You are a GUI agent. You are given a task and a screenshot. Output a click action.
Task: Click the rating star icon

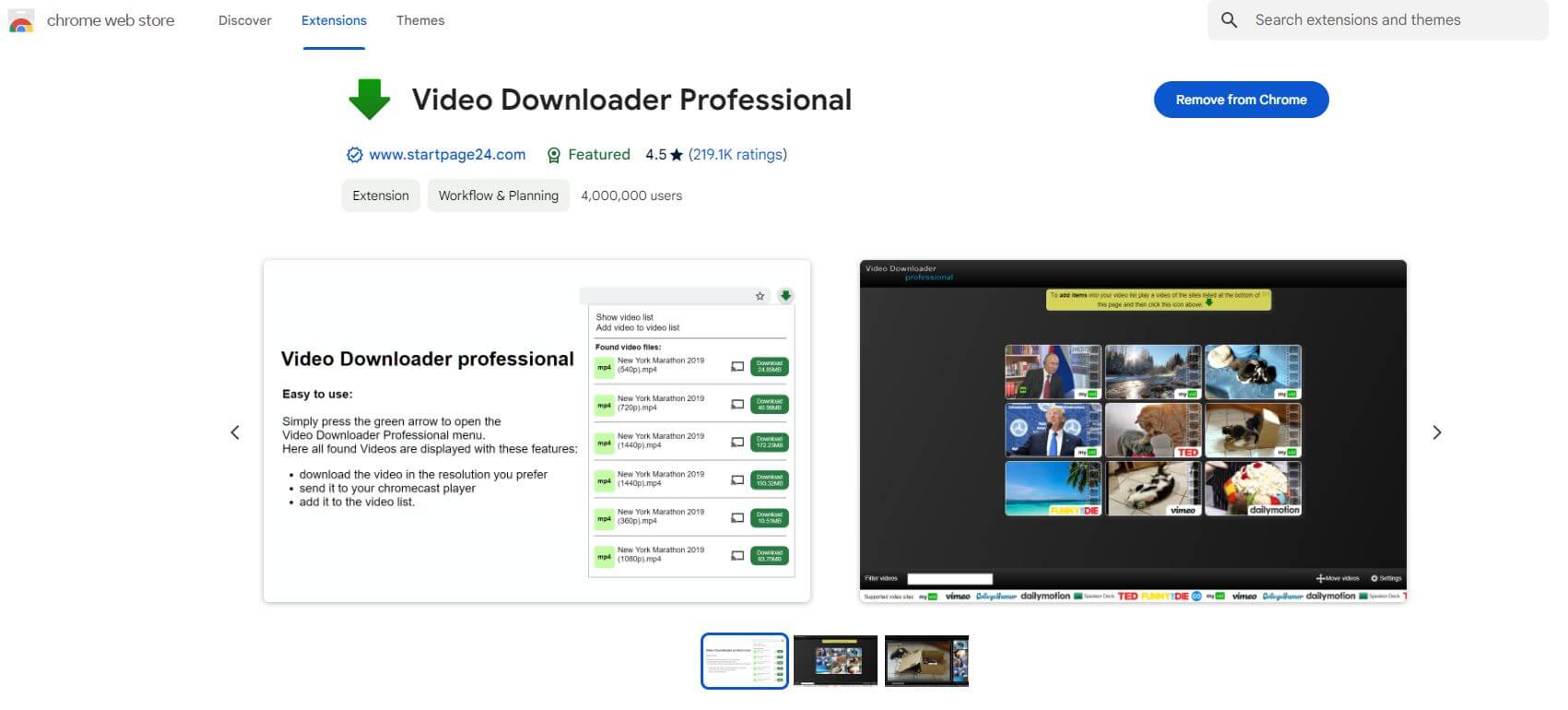point(677,155)
